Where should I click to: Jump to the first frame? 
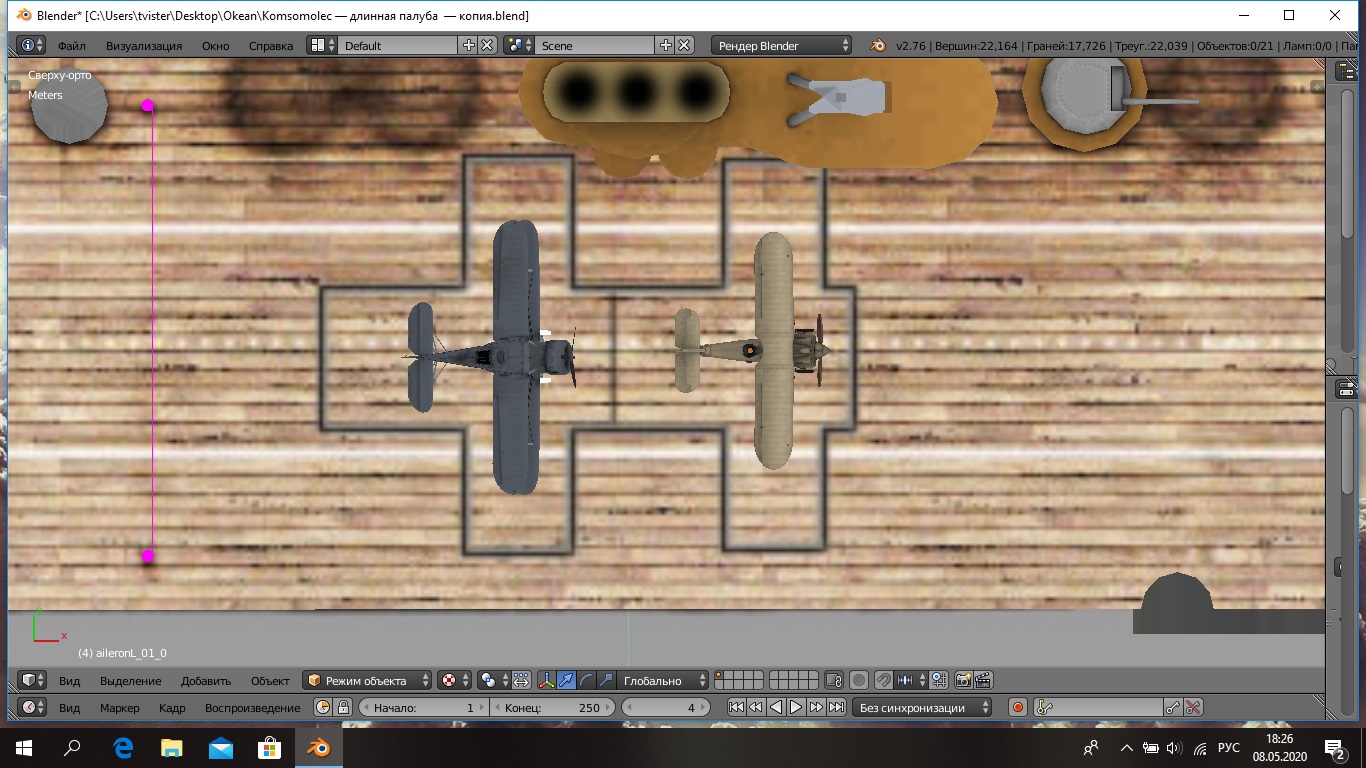pos(736,707)
